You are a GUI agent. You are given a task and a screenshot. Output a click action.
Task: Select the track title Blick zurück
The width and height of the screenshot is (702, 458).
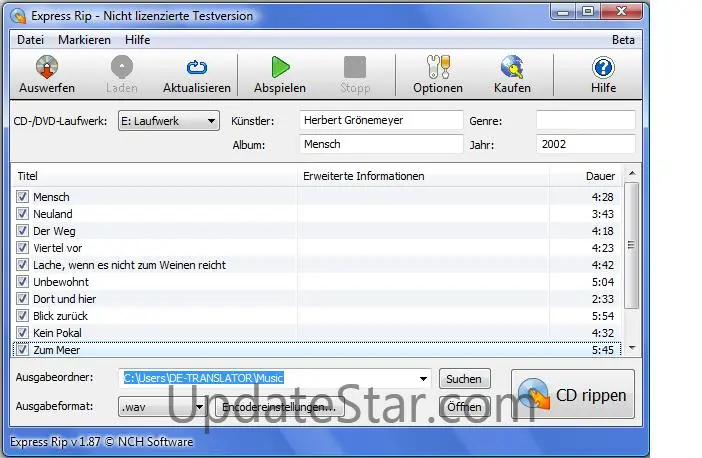[60, 316]
